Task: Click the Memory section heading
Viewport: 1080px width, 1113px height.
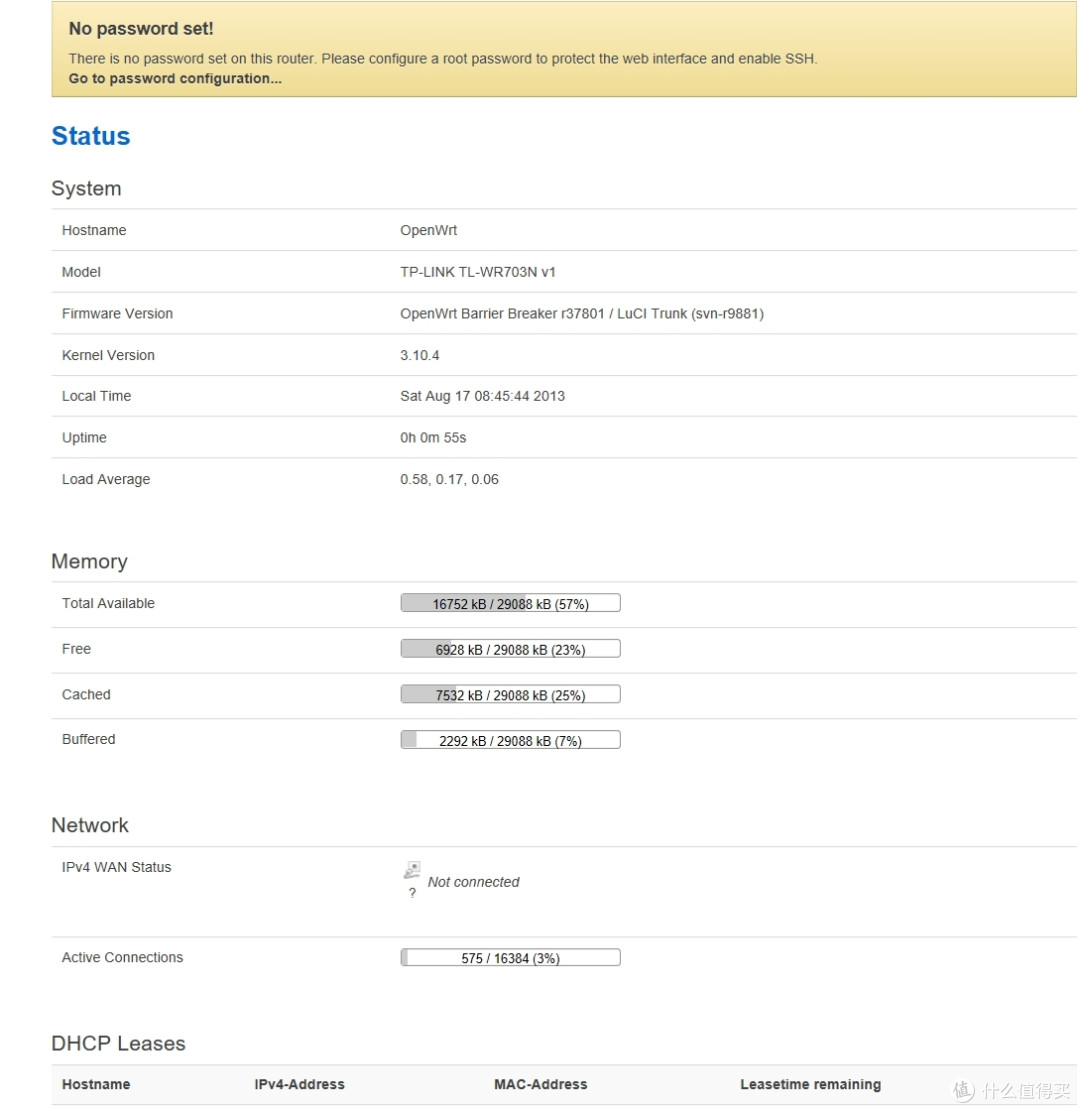Action: (x=89, y=561)
